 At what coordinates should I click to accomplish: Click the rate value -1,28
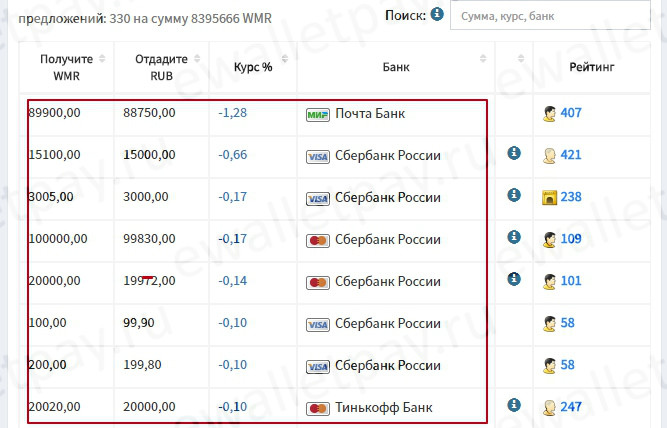[233, 113]
